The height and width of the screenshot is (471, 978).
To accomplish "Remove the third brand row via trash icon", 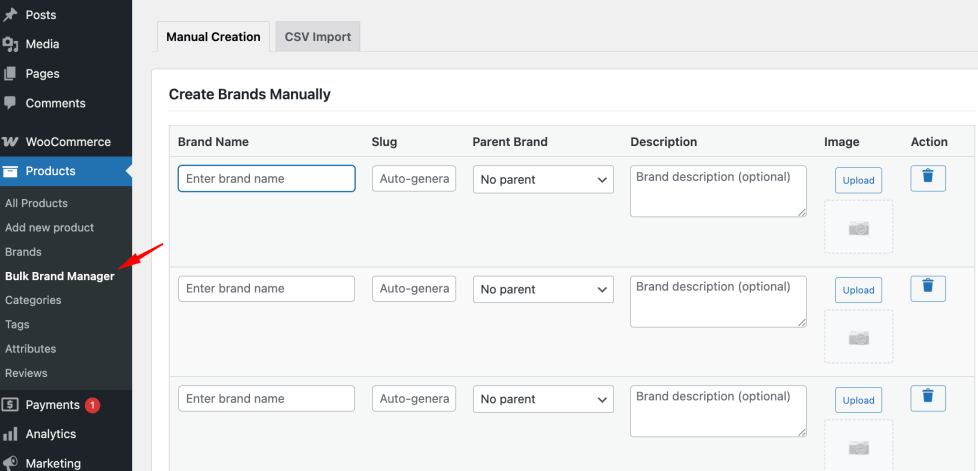I will click(928, 398).
